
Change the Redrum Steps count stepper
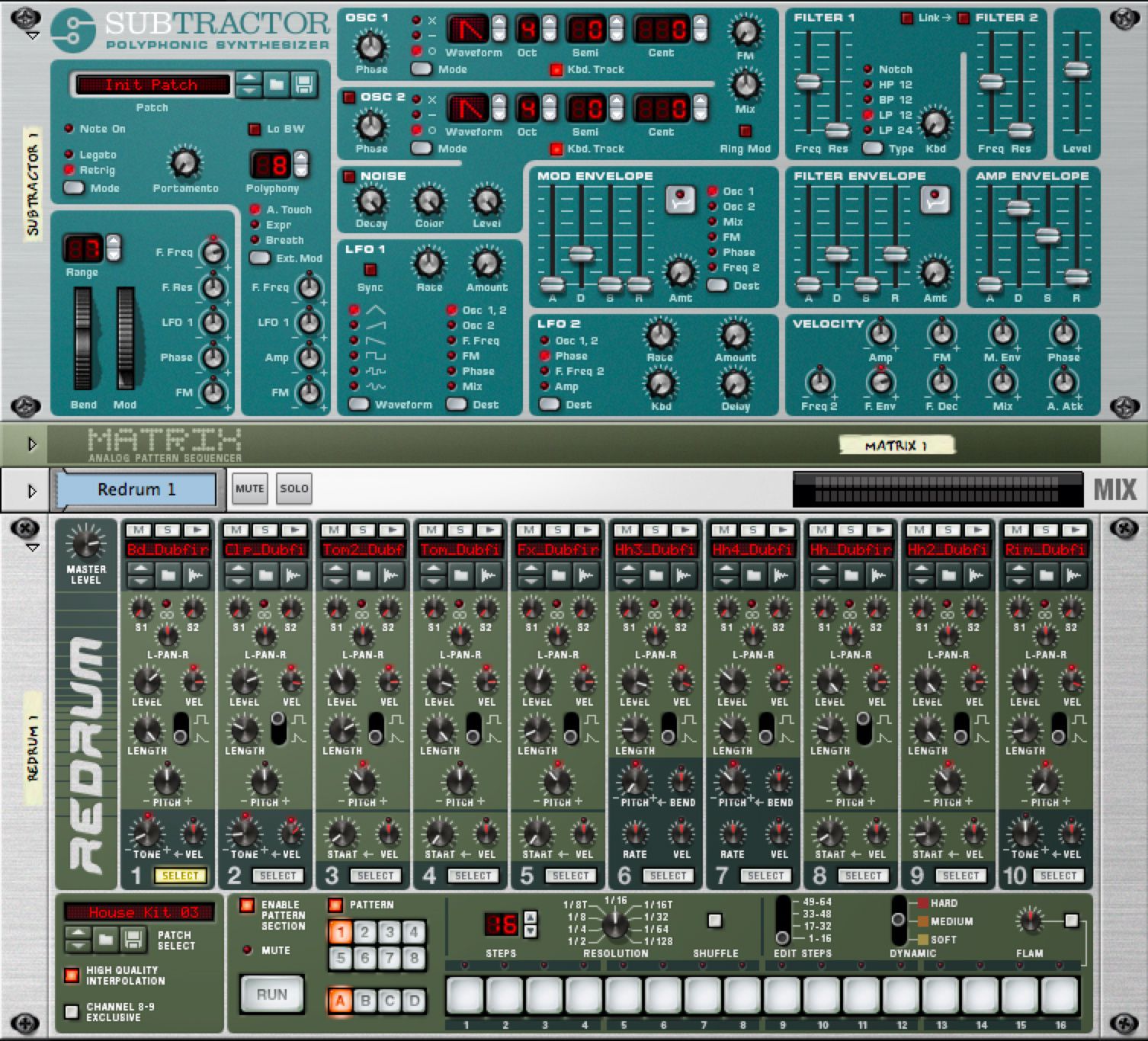(x=531, y=924)
